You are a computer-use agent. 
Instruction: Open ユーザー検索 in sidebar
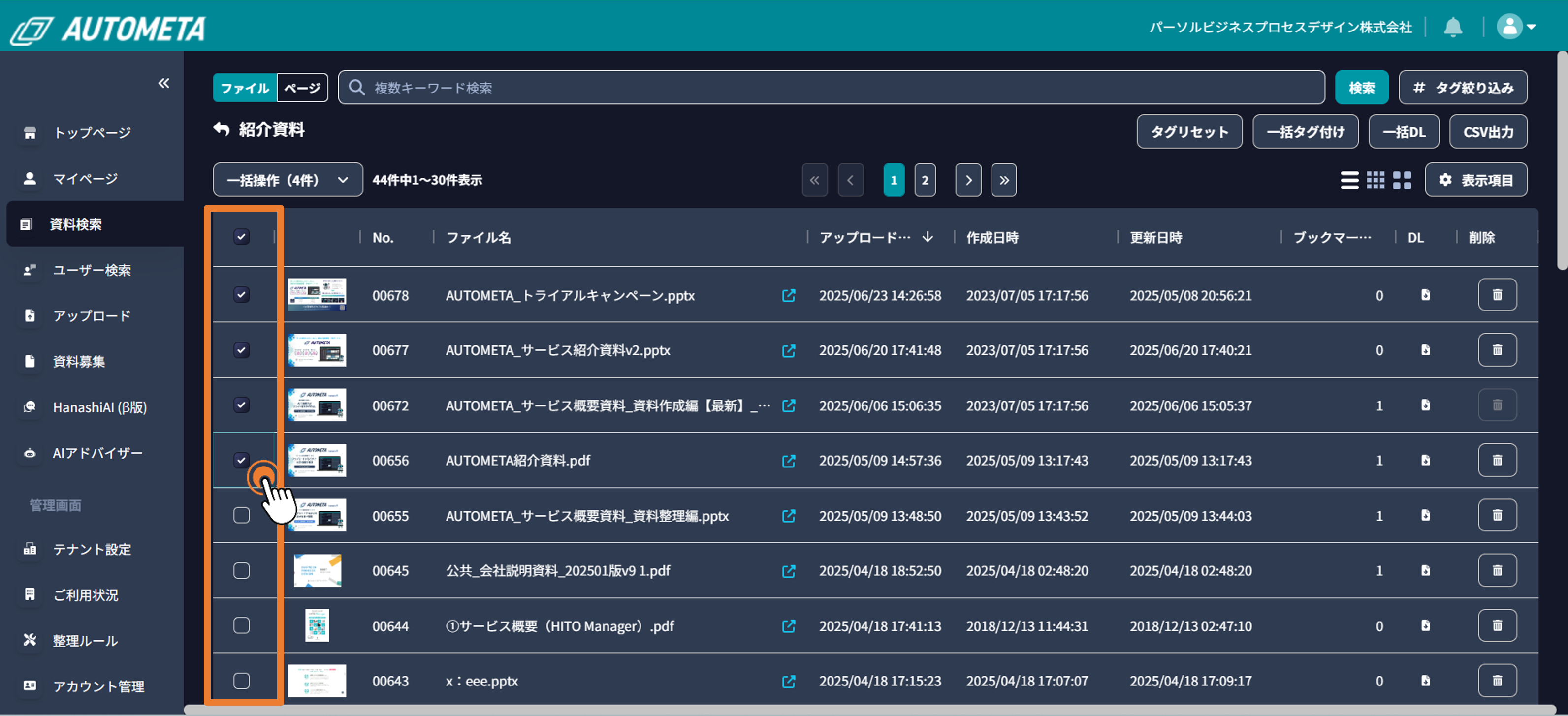pyautogui.click(x=92, y=270)
